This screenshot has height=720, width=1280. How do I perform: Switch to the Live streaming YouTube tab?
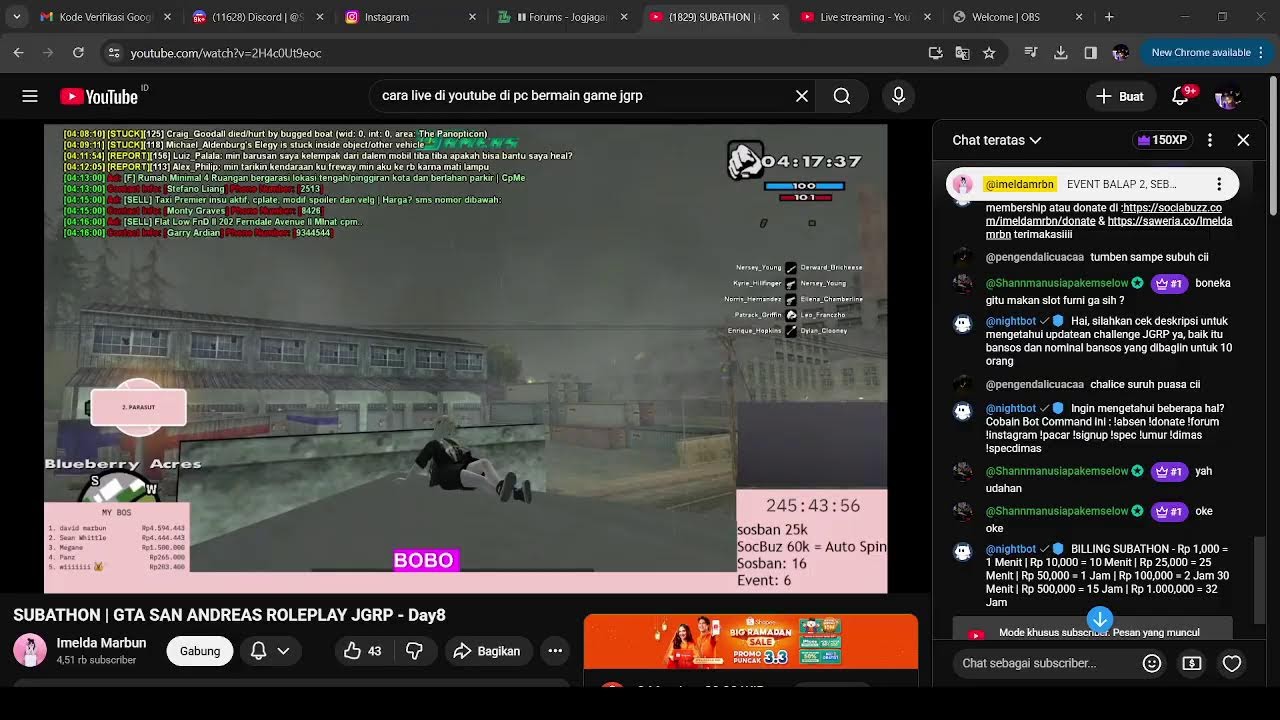tap(865, 17)
